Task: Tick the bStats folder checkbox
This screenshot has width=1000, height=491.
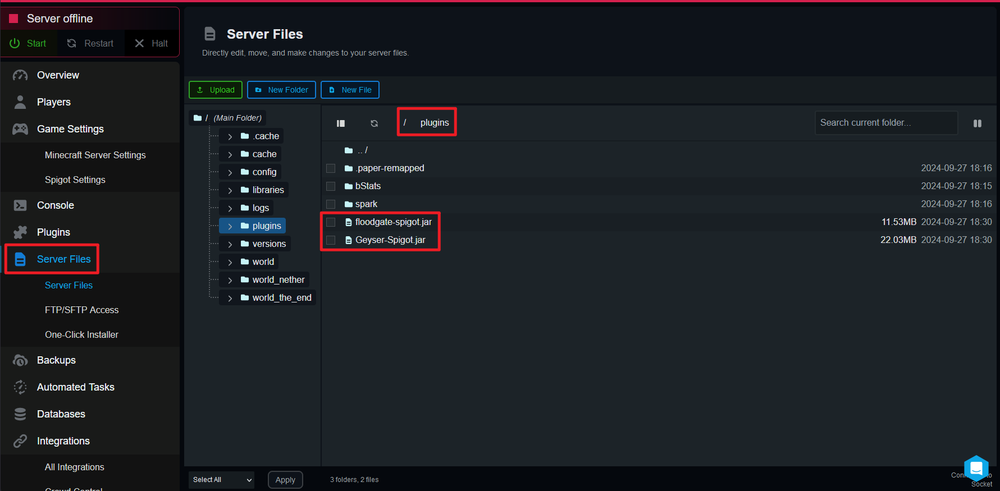Action: click(331, 186)
